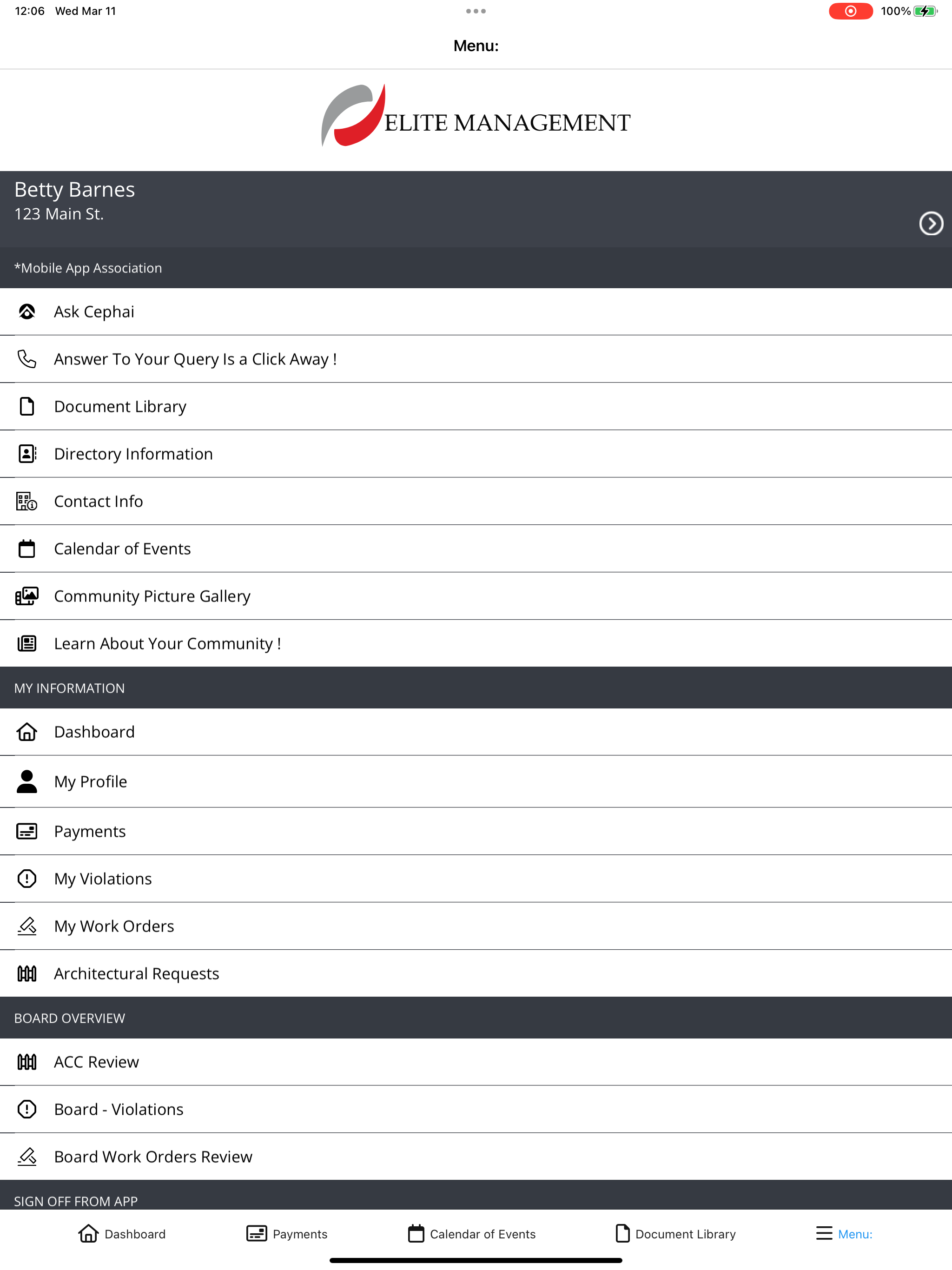
Task: Go to Directory Information
Action: (476, 454)
